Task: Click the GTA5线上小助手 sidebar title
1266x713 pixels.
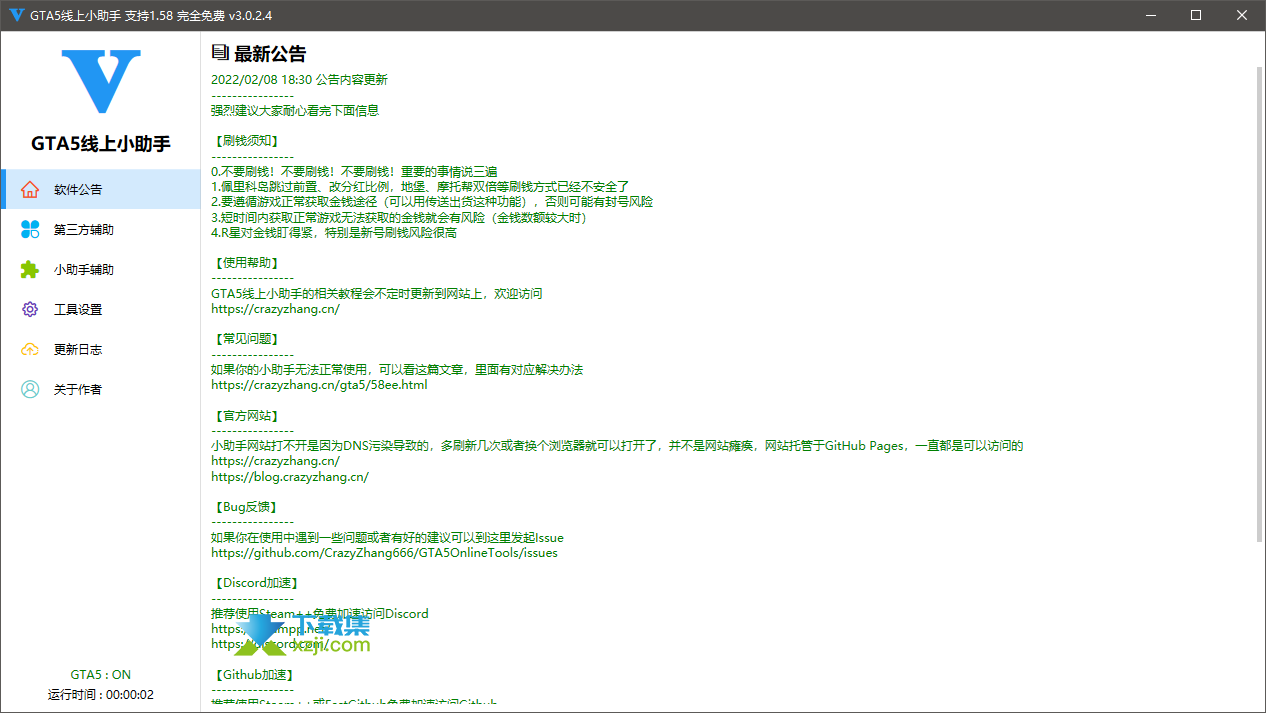Action: coord(101,144)
